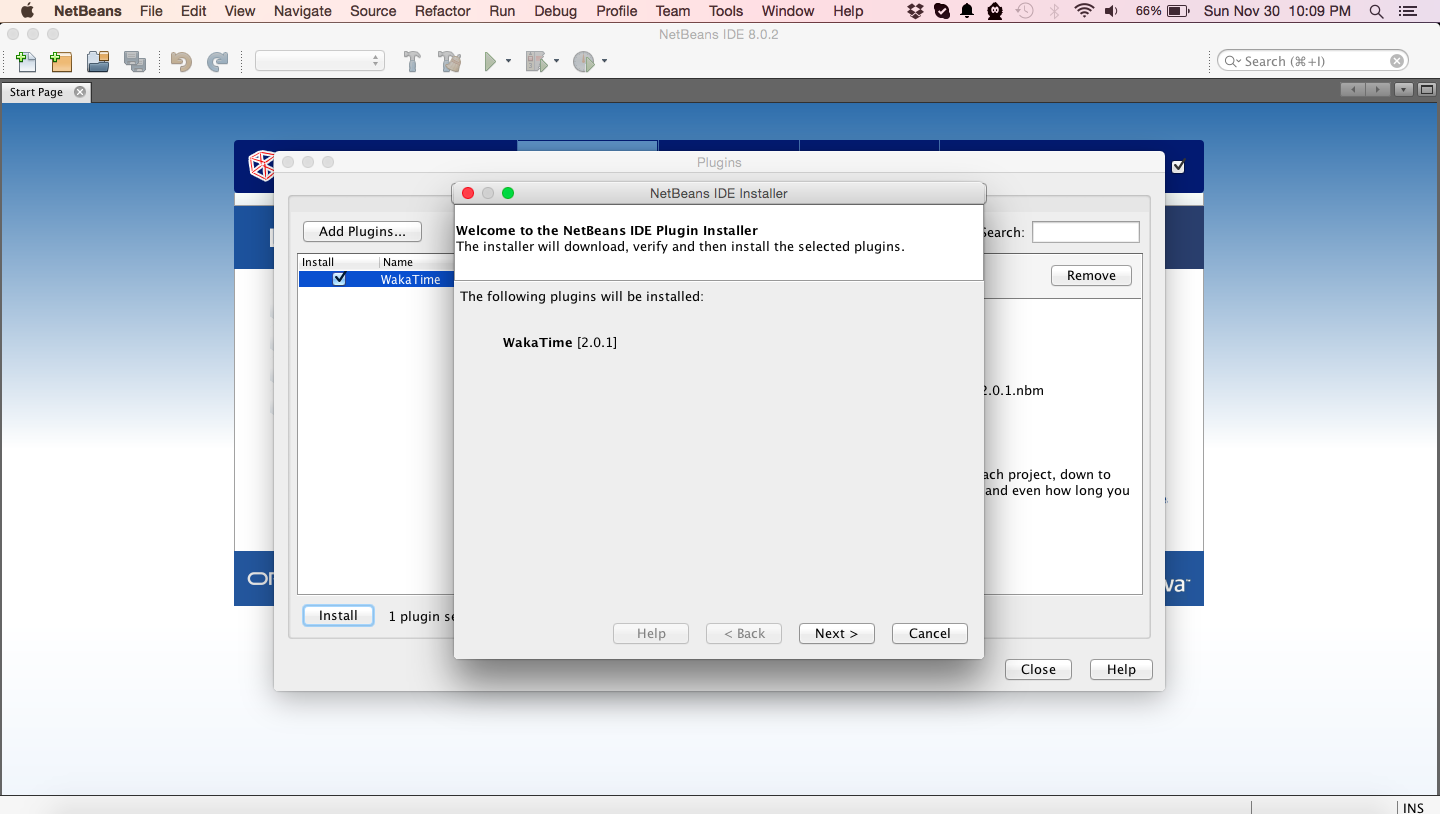Viewport: 1440px width, 814px height.
Task: Maximize the editor window icon
Action: (x=1428, y=90)
